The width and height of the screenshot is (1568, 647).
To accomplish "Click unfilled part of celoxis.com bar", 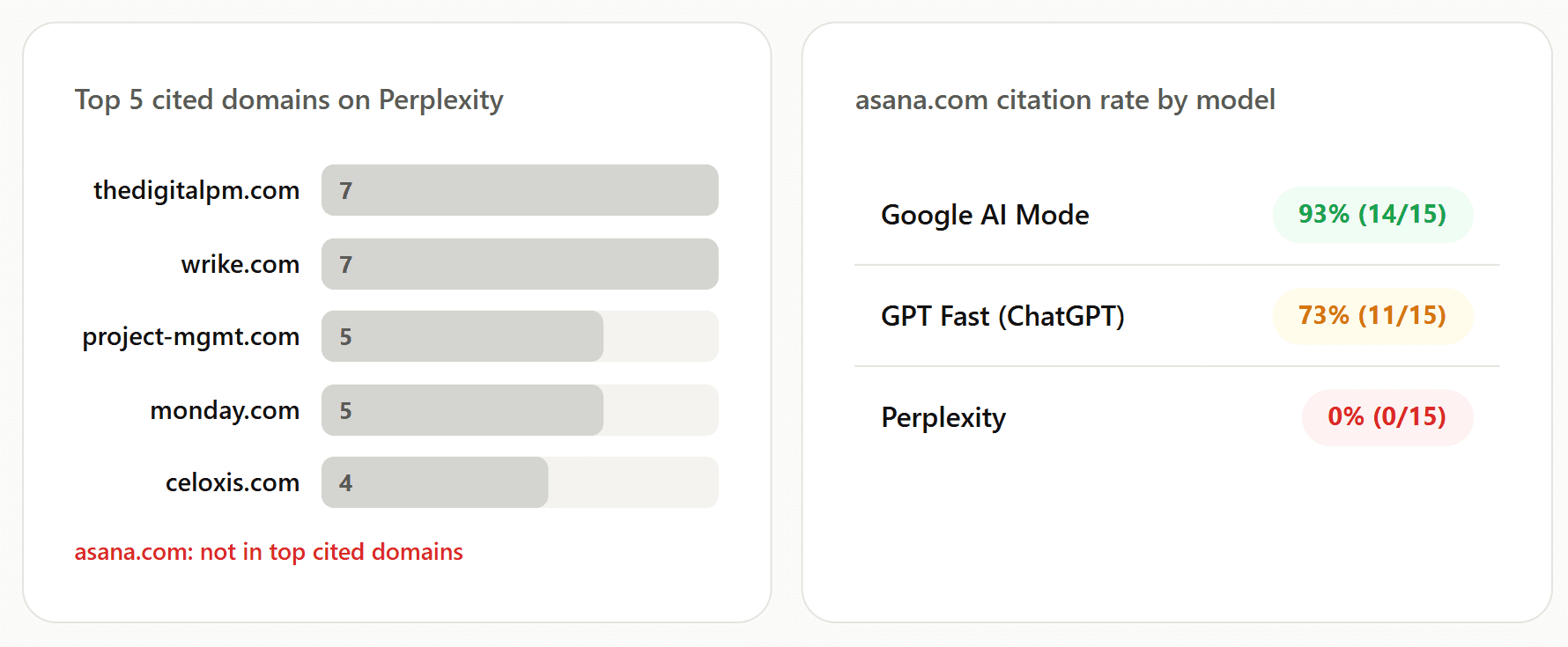I will pyautogui.click(x=633, y=482).
